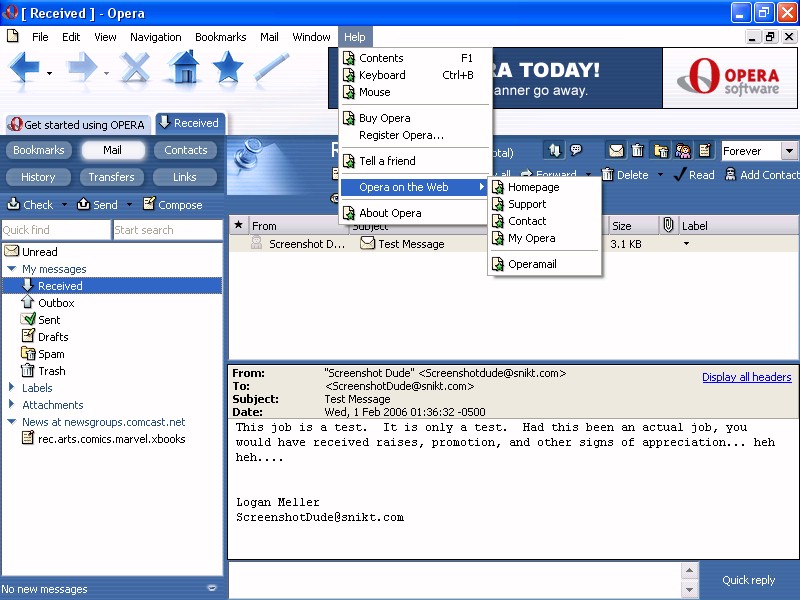This screenshot has height=600, width=800.
Task: Select Homepage in Opera on the Web submenu
Action: click(x=544, y=187)
